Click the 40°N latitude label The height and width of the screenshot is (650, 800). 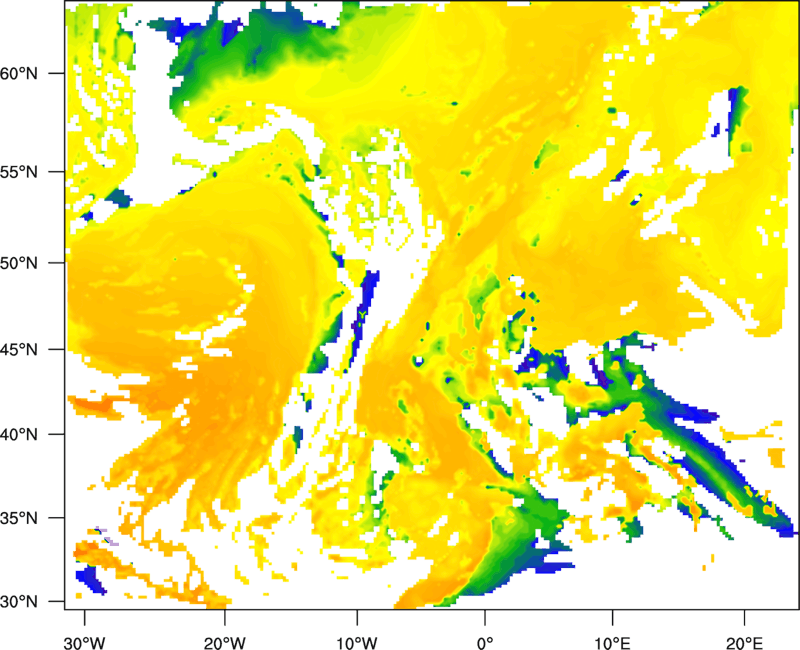click(x=19, y=435)
